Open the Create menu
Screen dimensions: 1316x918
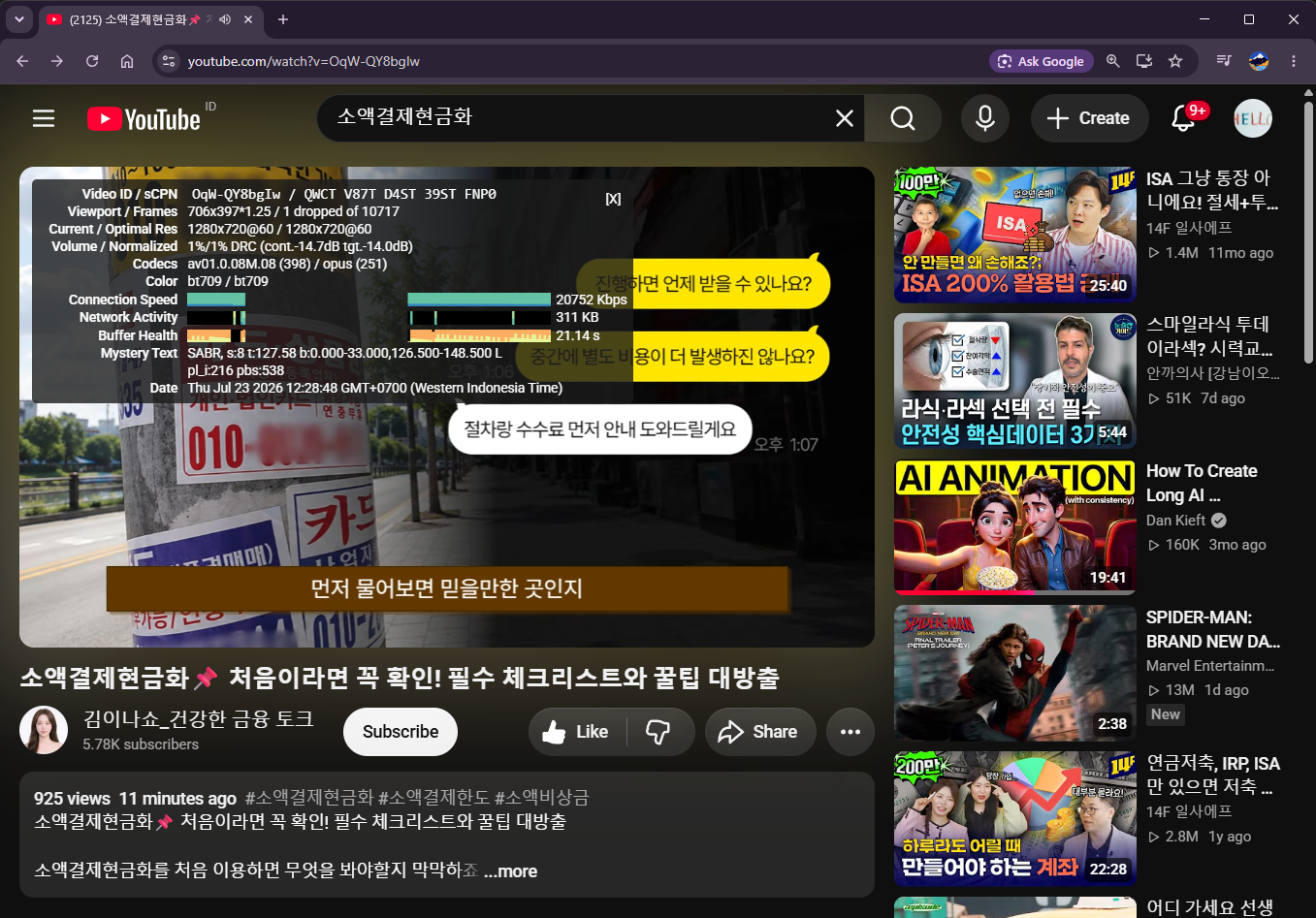[x=1089, y=118]
